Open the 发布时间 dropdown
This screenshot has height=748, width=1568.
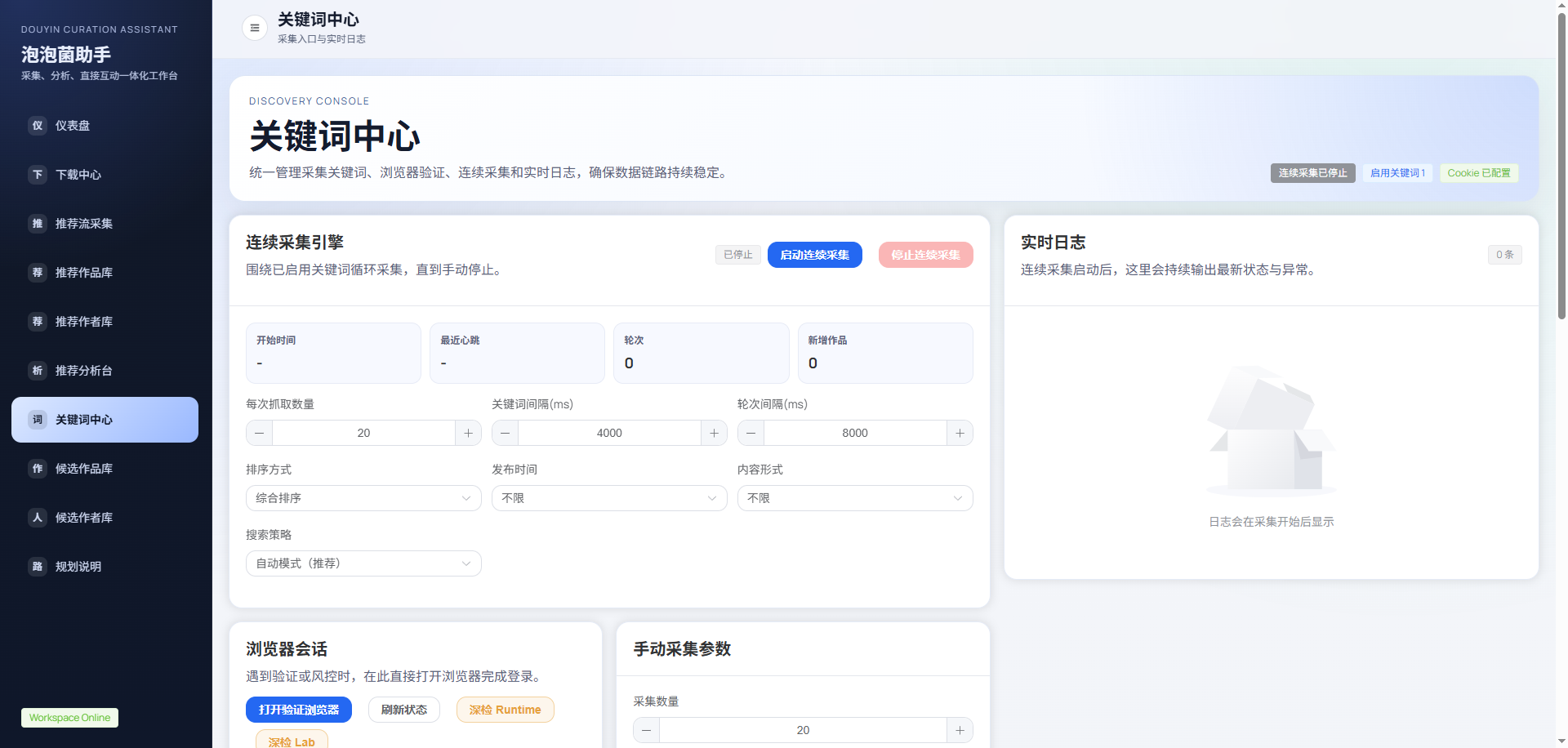click(609, 498)
